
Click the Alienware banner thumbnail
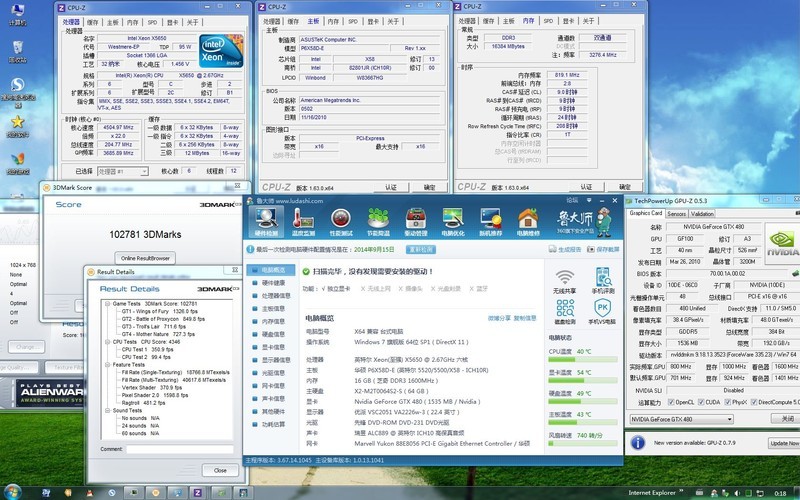coord(50,393)
